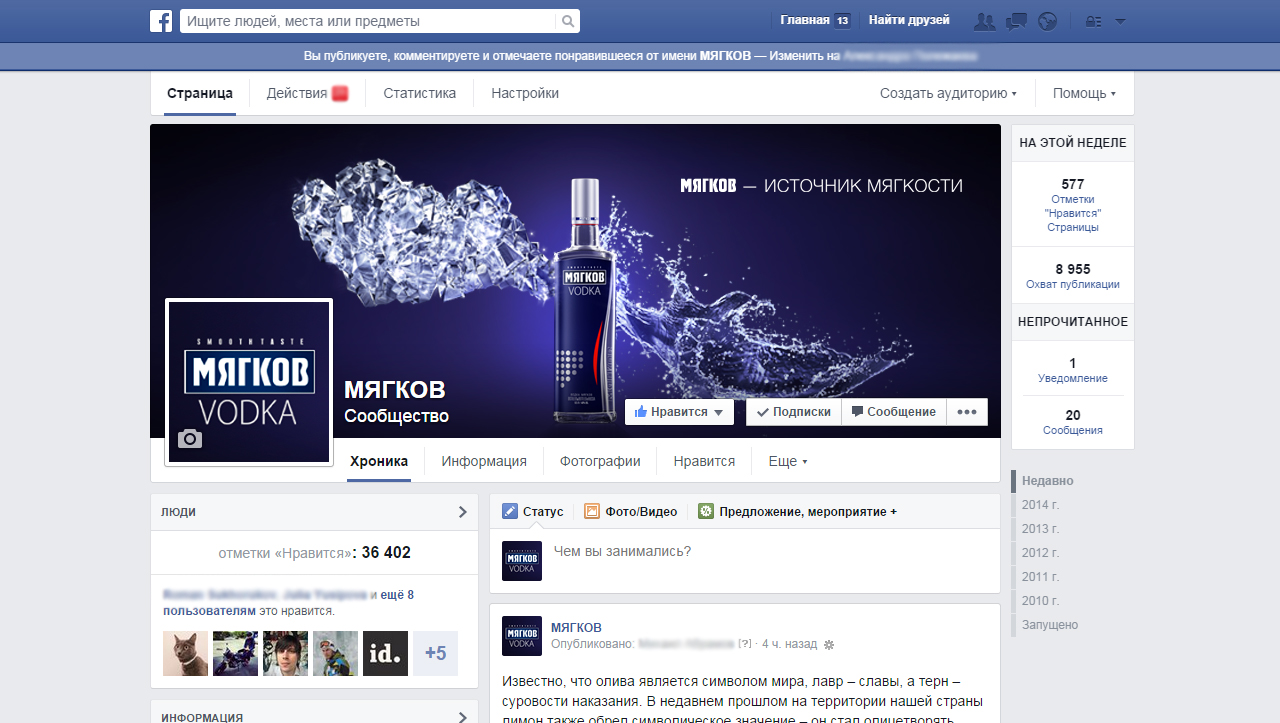Open the messages chat bubbles icon

(x=1016, y=21)
